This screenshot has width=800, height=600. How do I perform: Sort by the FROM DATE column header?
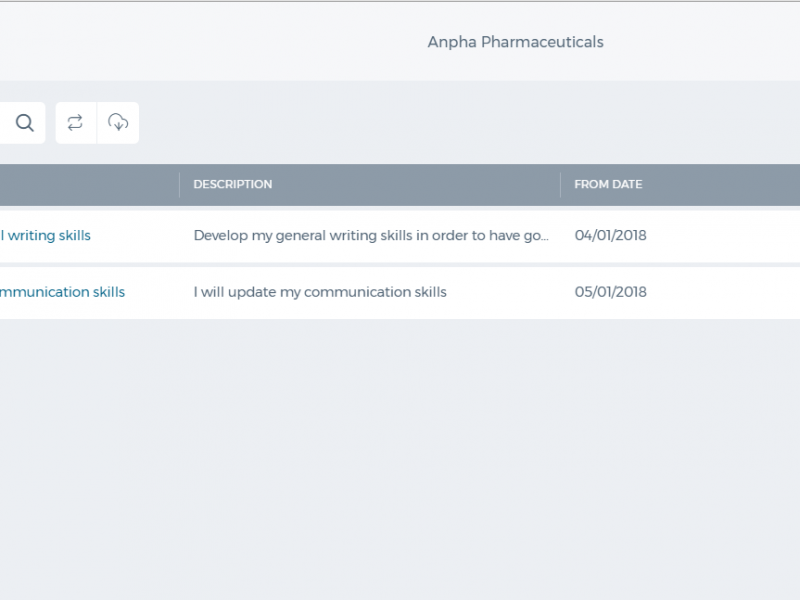click(608, 184)
